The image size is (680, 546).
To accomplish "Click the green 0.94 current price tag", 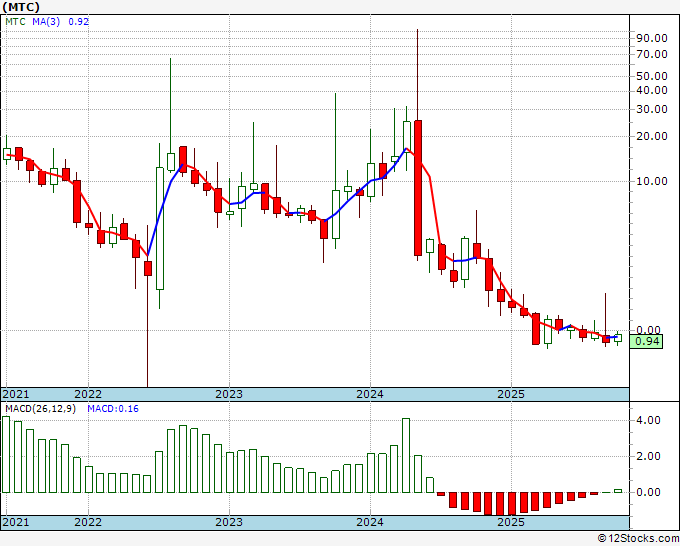I will pyautogui.click(x=648, y=342).
